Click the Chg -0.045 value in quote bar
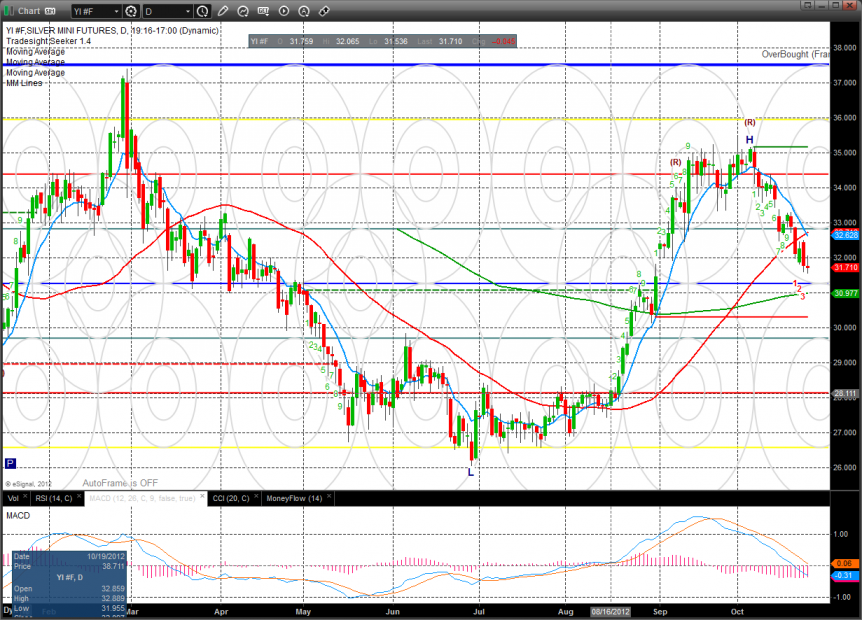862x620 pixels. pyautogui.click(x=504, y=41)
